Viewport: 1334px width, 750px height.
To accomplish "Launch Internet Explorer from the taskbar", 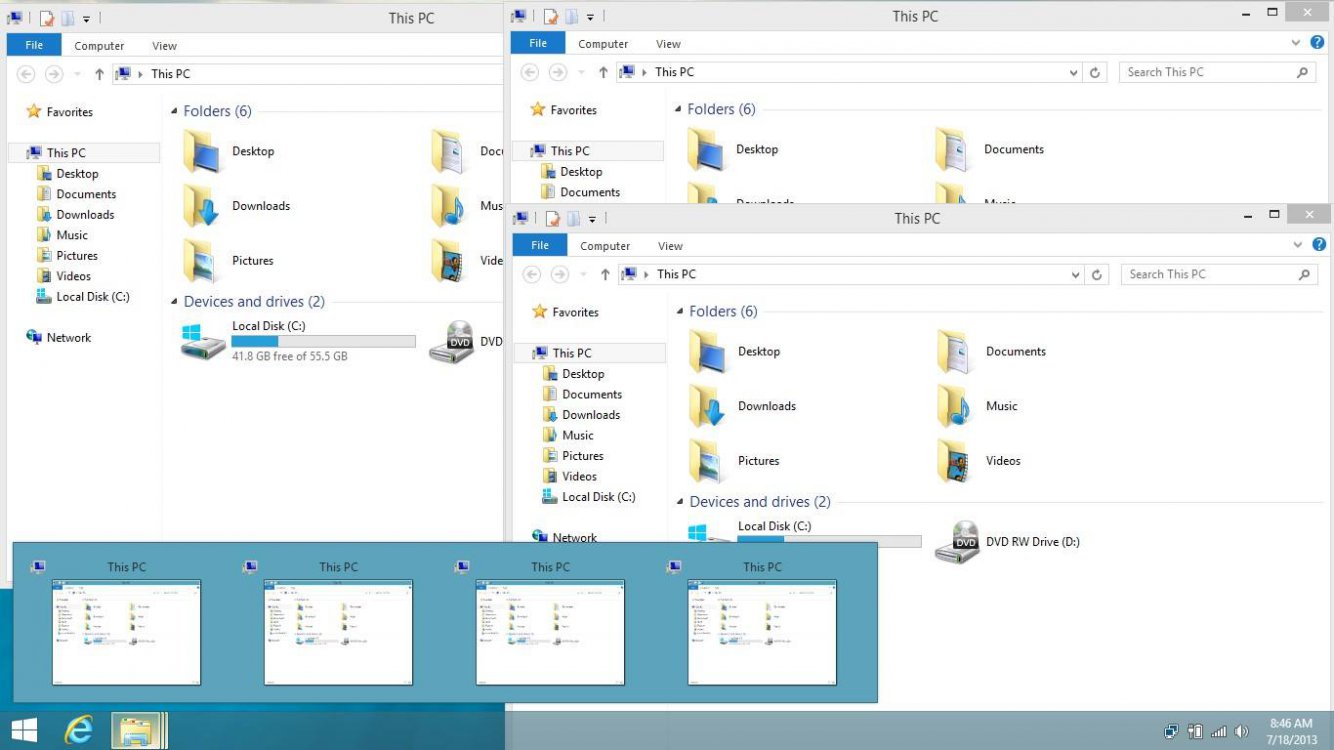I will point(78,731).
